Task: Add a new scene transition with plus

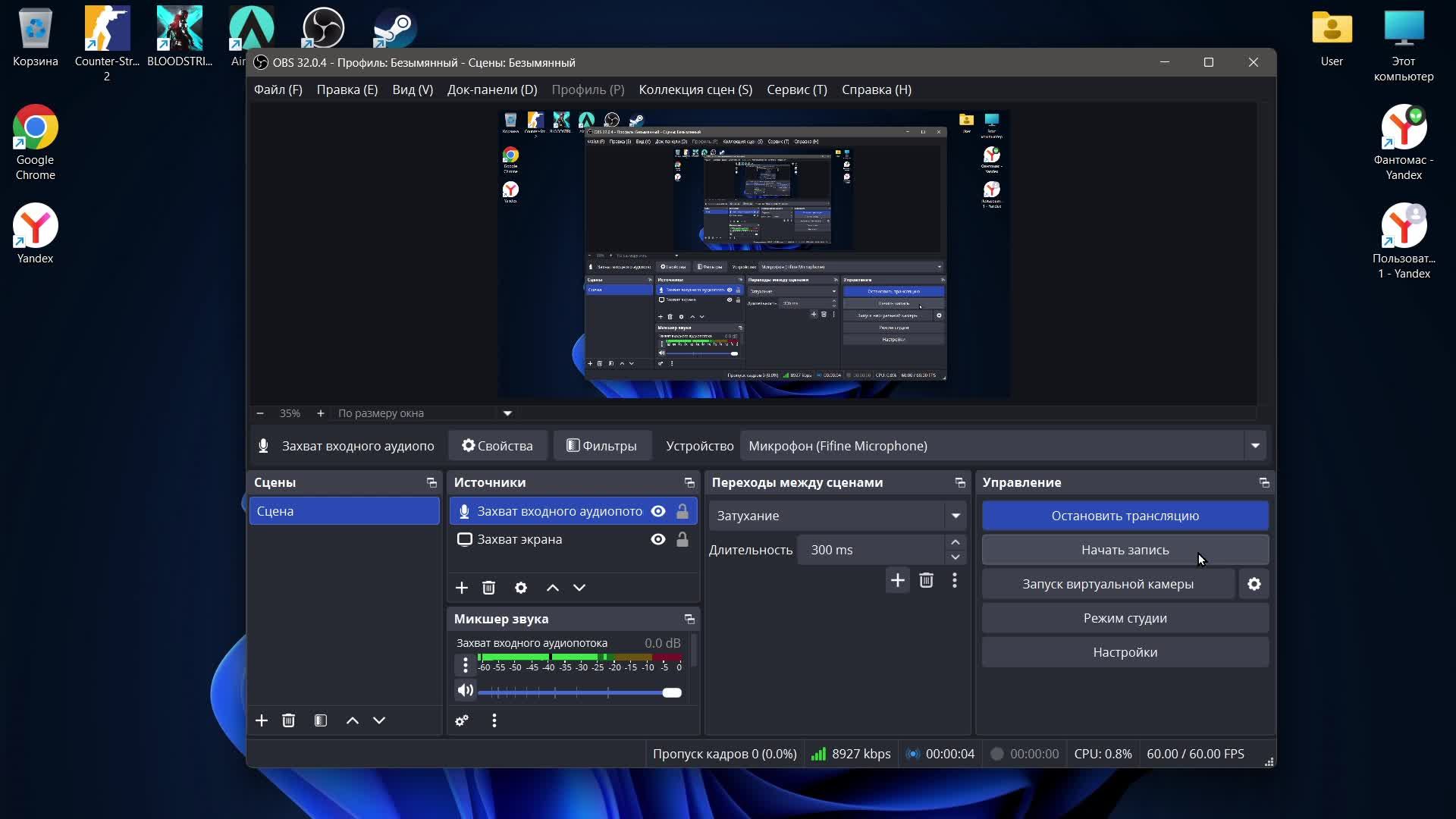Action: 897,581
